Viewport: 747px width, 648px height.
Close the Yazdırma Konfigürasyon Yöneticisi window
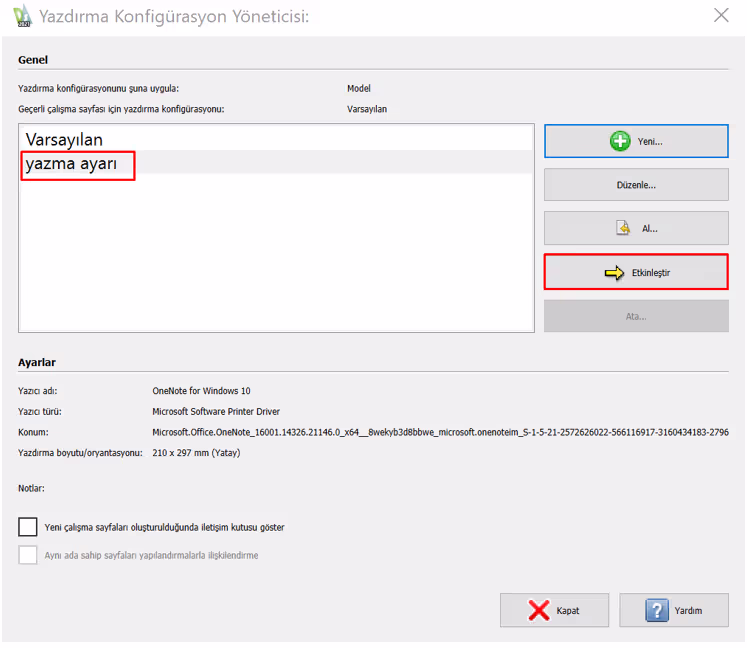tap(721, 15)
